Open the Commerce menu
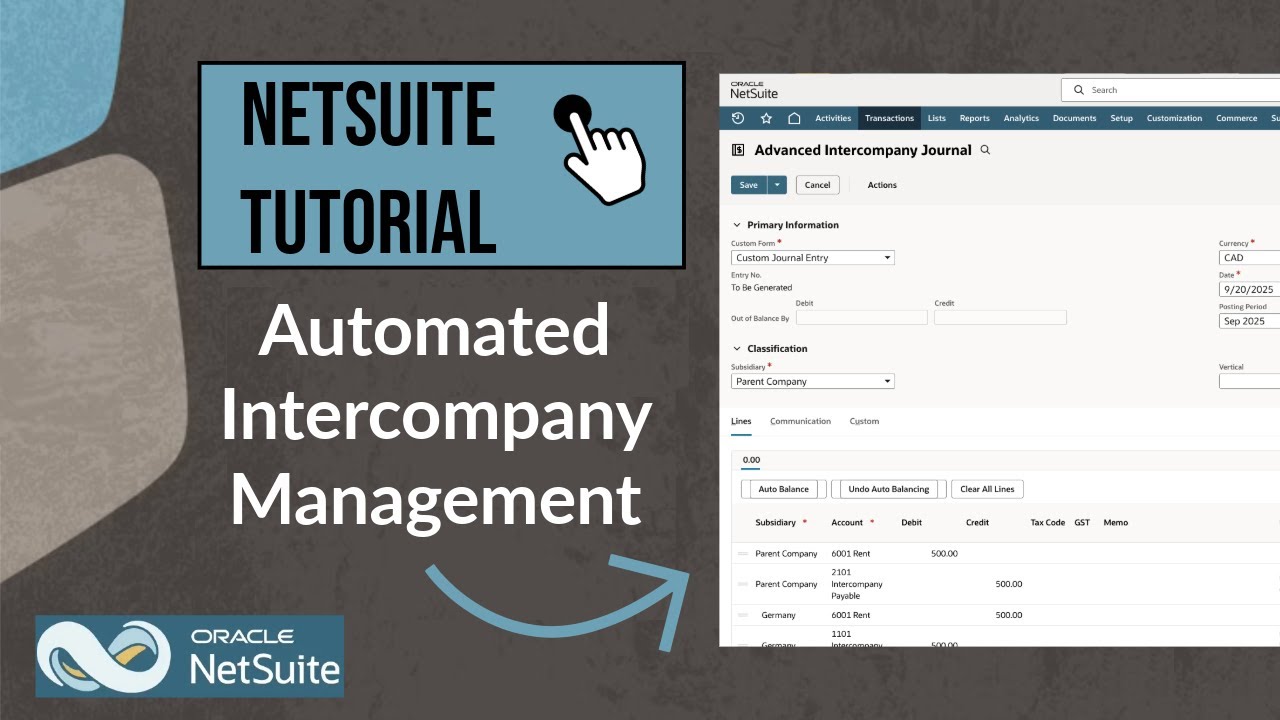 tap(1236, 118)
